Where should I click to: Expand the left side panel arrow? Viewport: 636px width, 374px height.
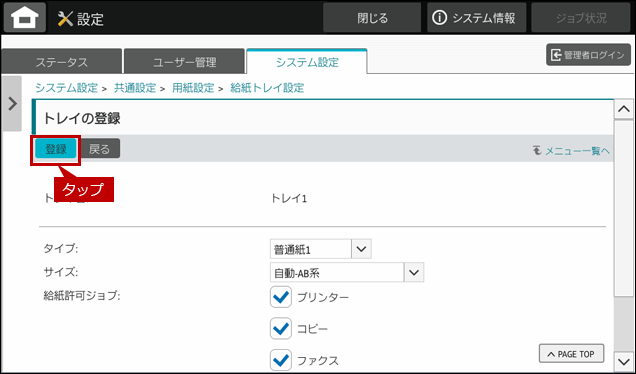coord(13,104)
